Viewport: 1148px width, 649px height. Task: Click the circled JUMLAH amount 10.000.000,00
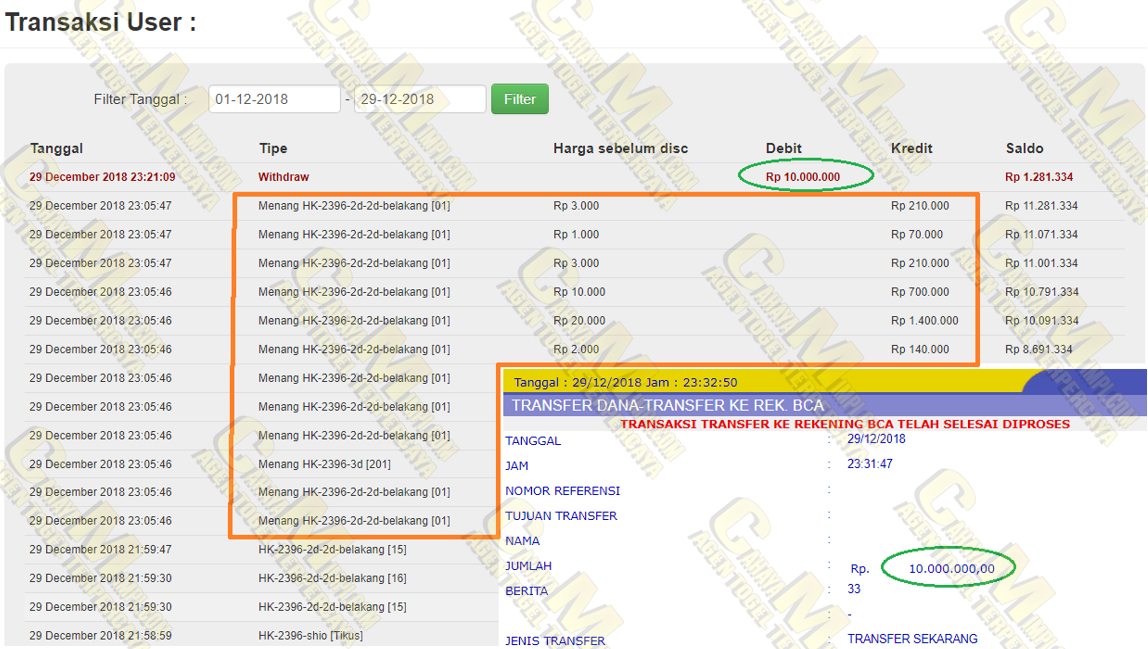coord(950,568)
